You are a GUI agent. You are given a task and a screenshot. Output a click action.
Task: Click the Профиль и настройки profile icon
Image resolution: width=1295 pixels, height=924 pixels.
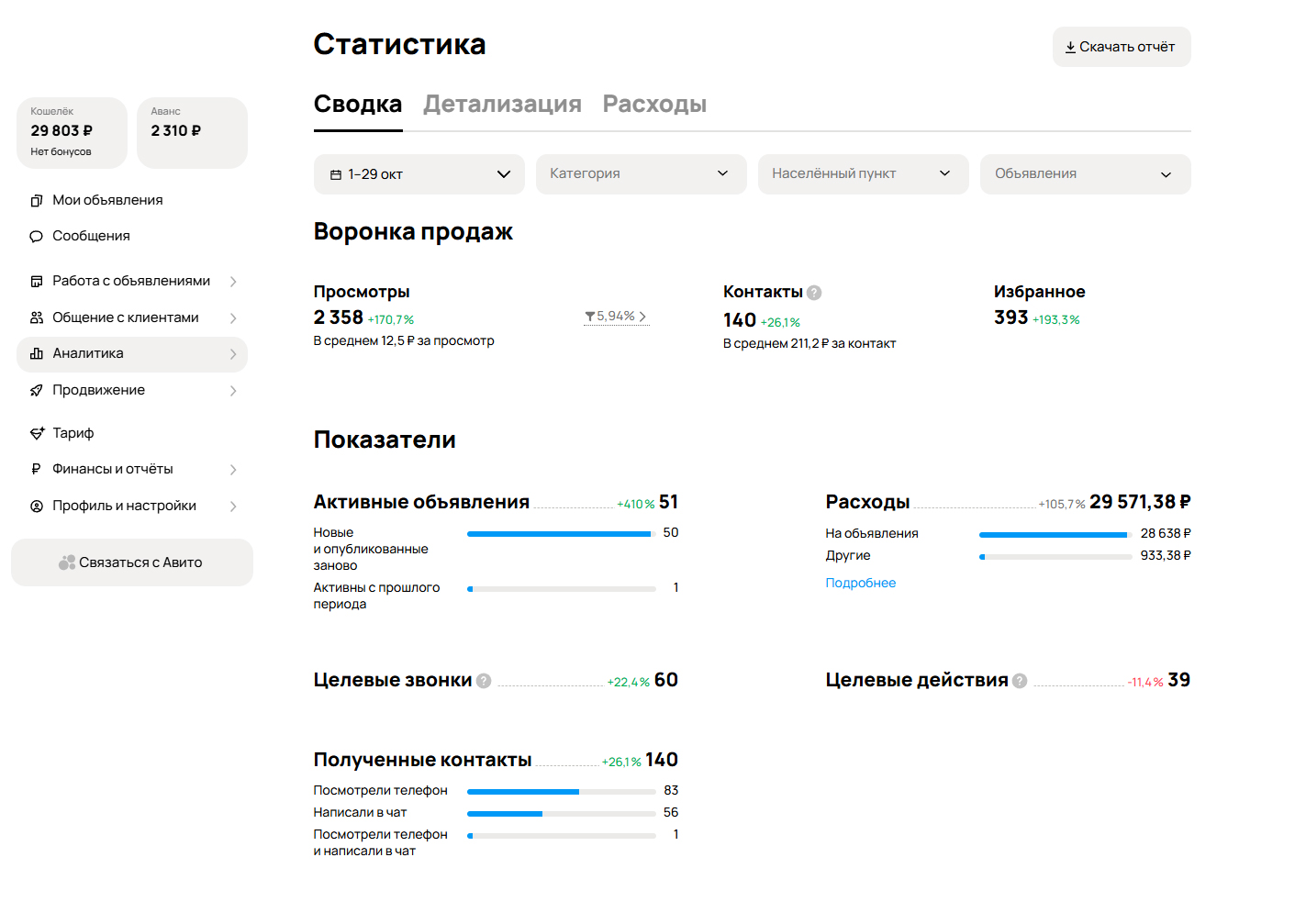[x=37, y=506]
